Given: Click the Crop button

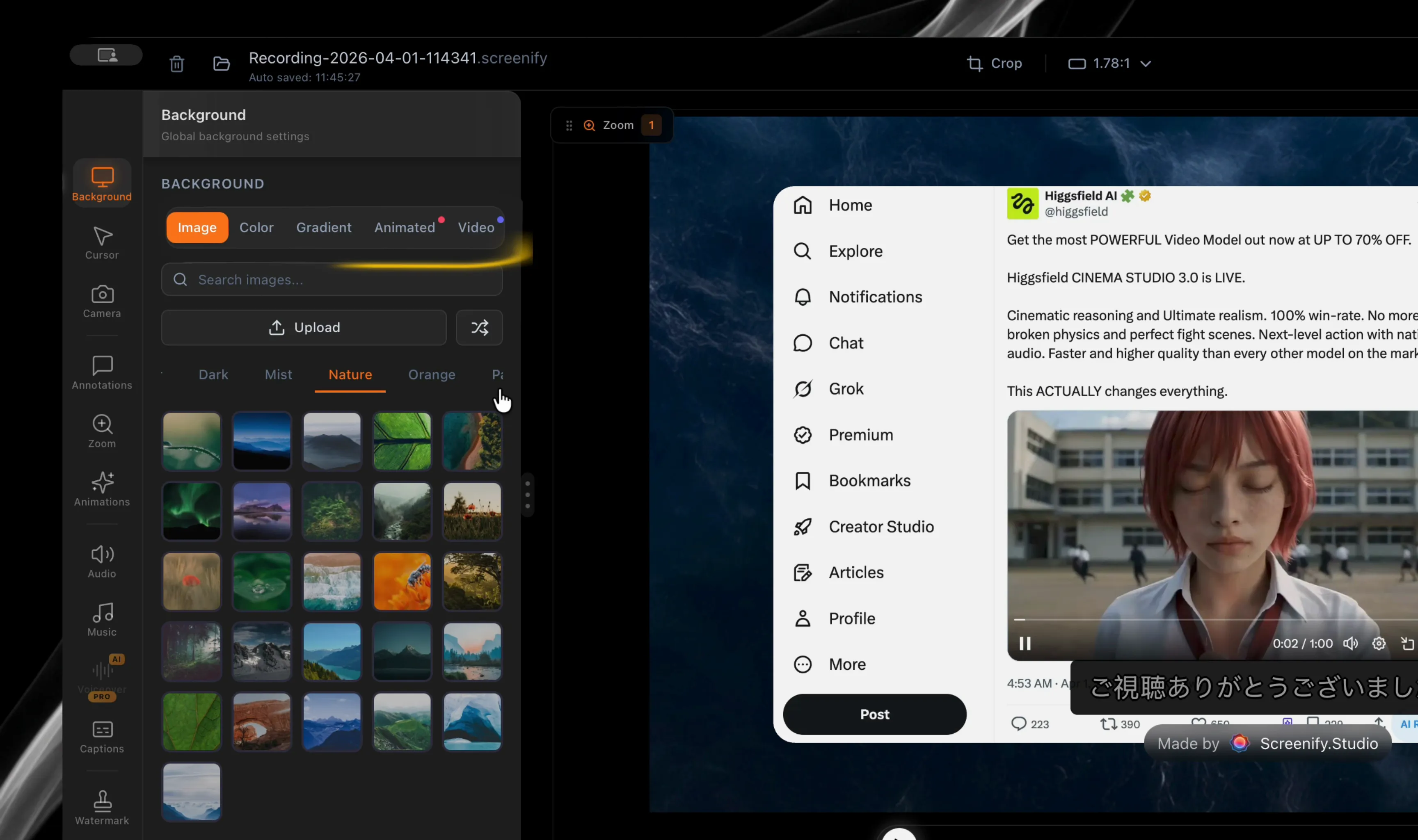Looking at the screenshot, I should (994, 64).
